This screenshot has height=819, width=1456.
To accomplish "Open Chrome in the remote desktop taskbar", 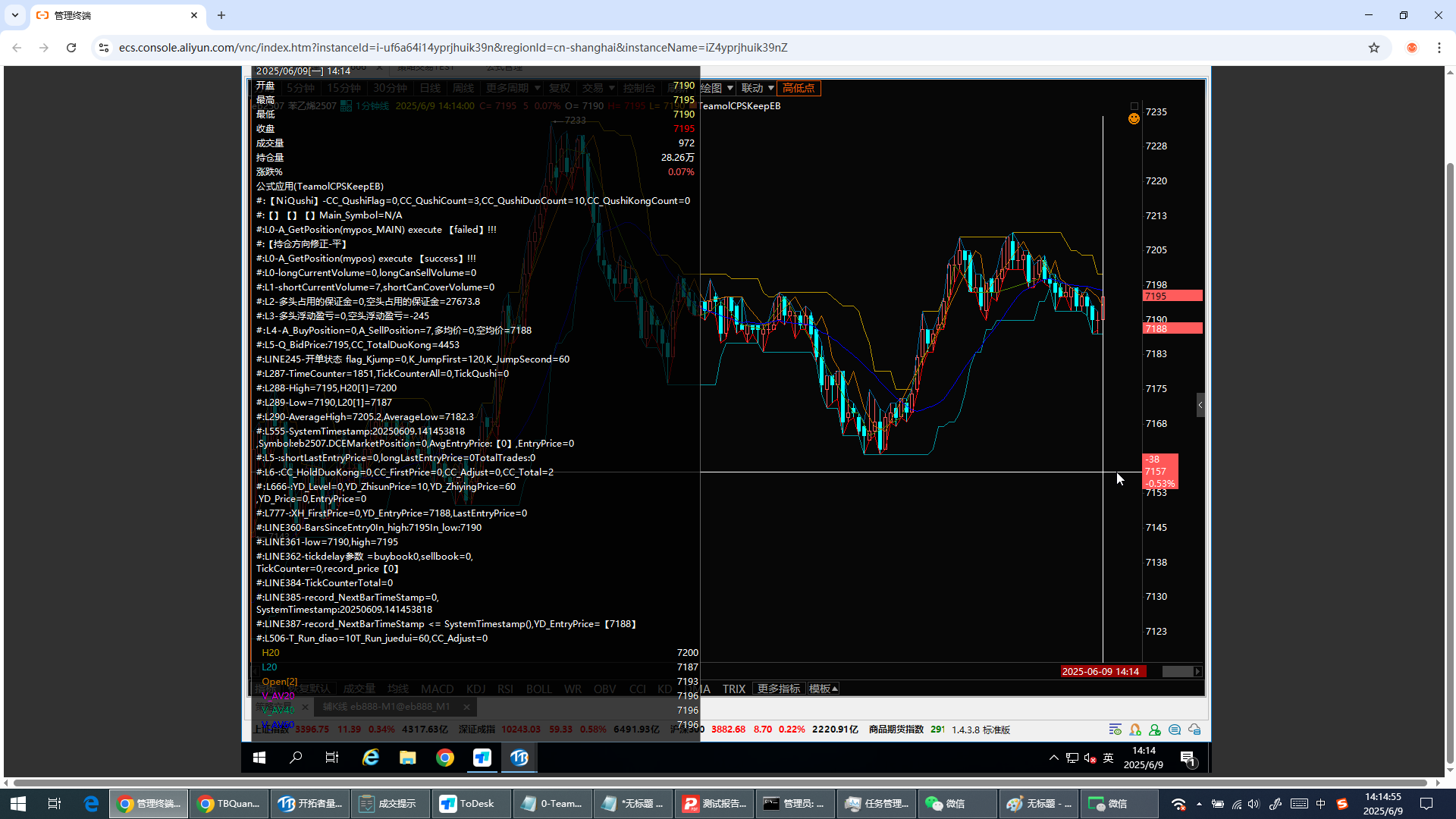I will pos(445,758).
